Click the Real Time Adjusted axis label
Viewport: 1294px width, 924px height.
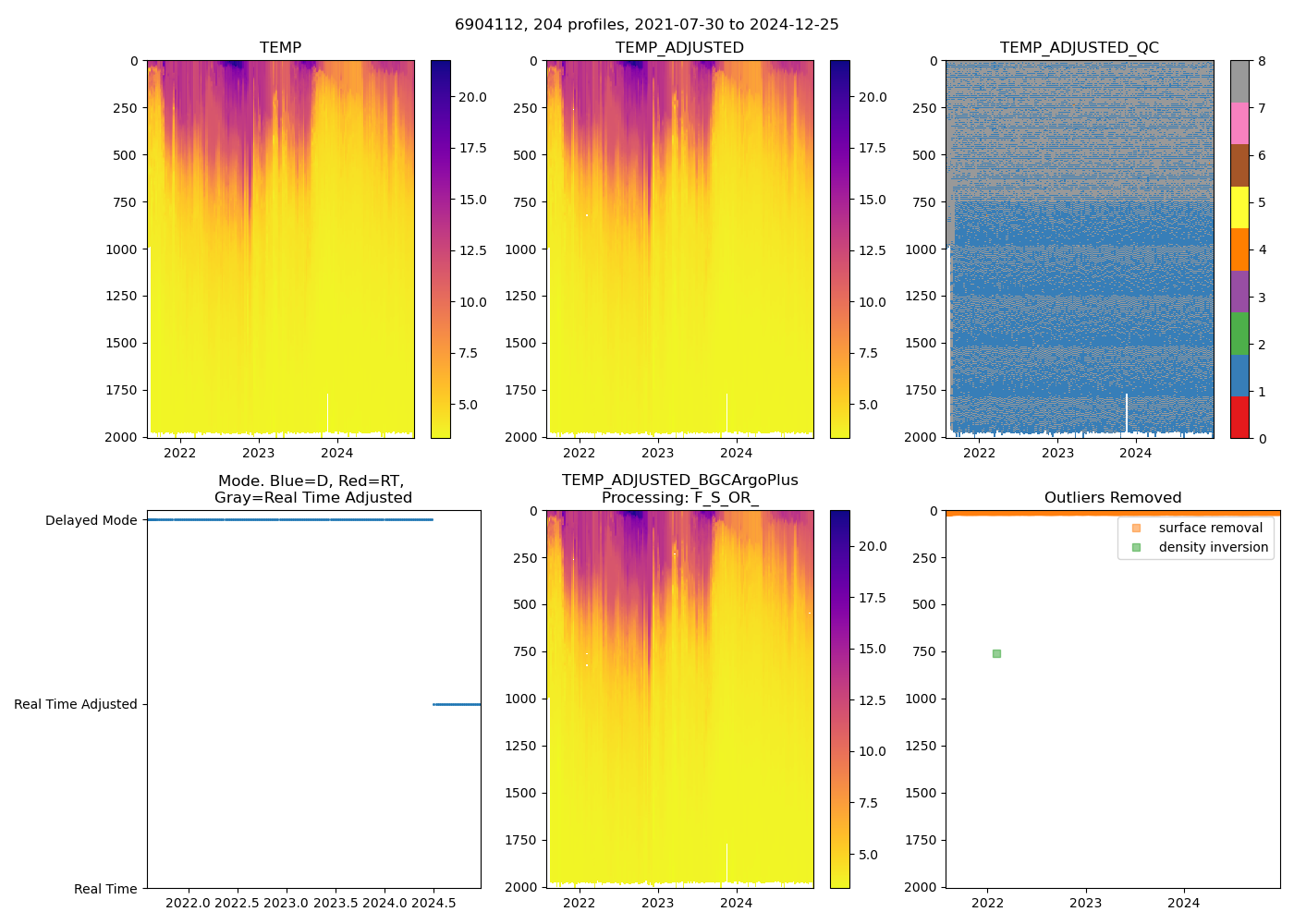click(76, 704)
